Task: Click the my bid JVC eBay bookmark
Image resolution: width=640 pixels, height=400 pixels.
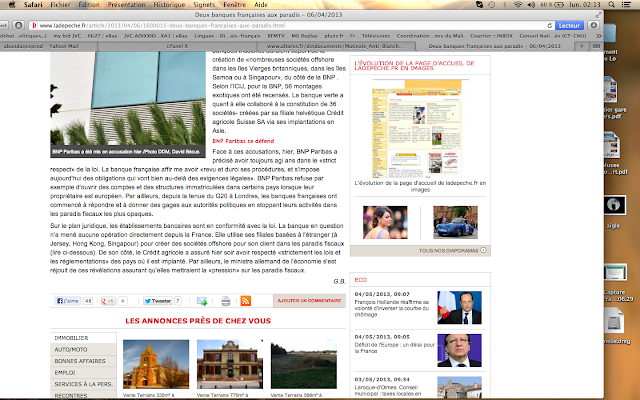Action: pyautogui.click(x=85, y=36)
